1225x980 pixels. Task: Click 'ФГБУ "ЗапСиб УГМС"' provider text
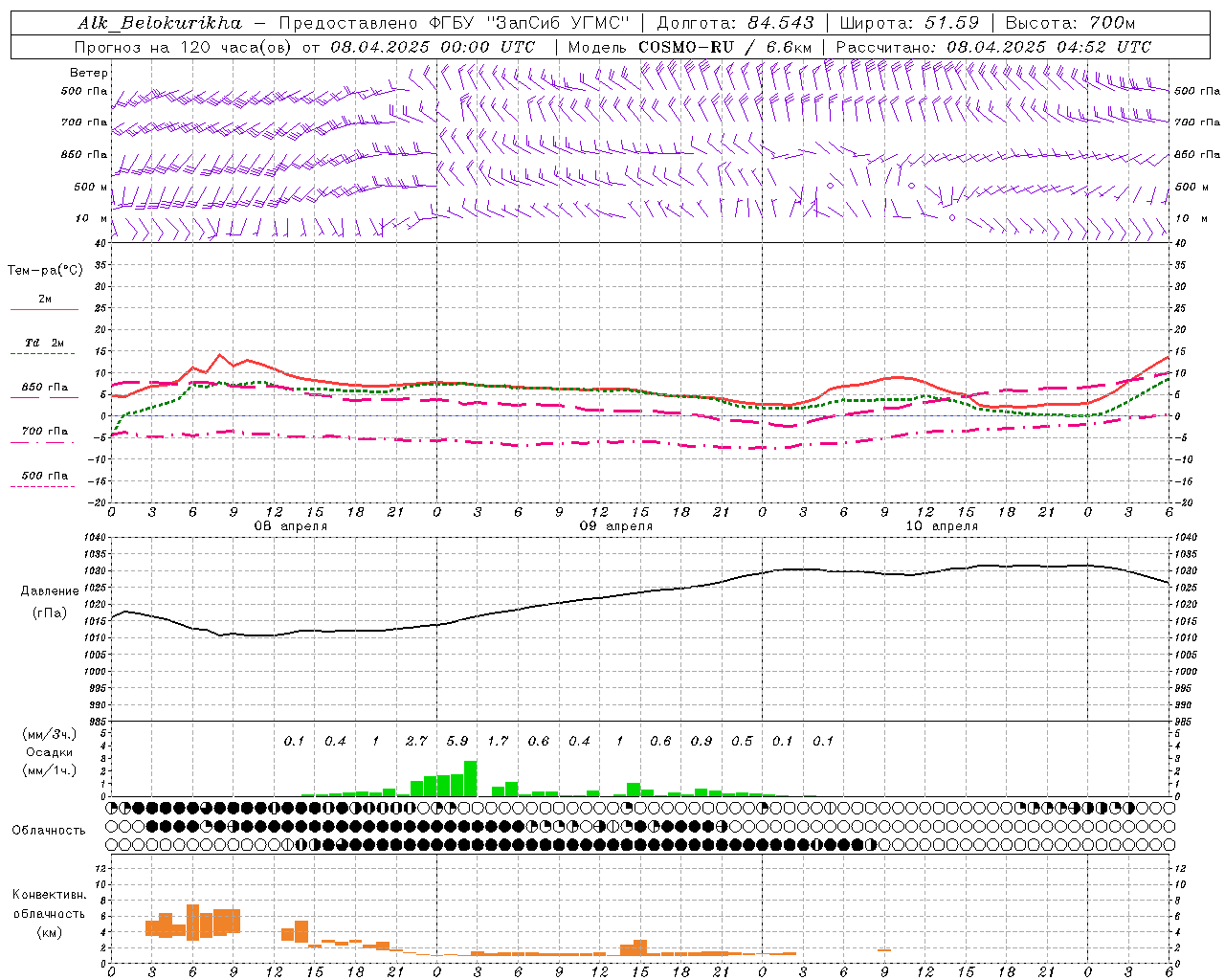tap(528, 23)
